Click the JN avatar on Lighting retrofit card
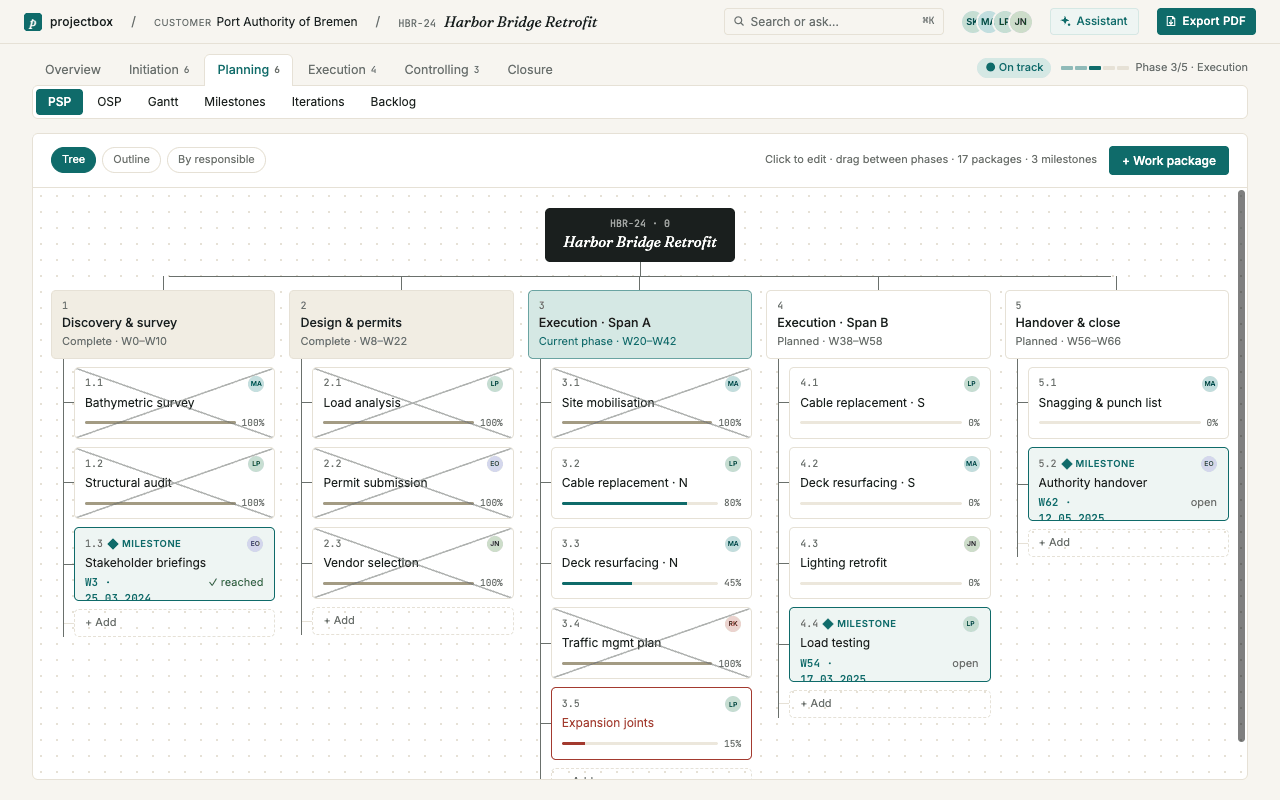The width and height of the screenshot is (1280, 800). [971, 544]
